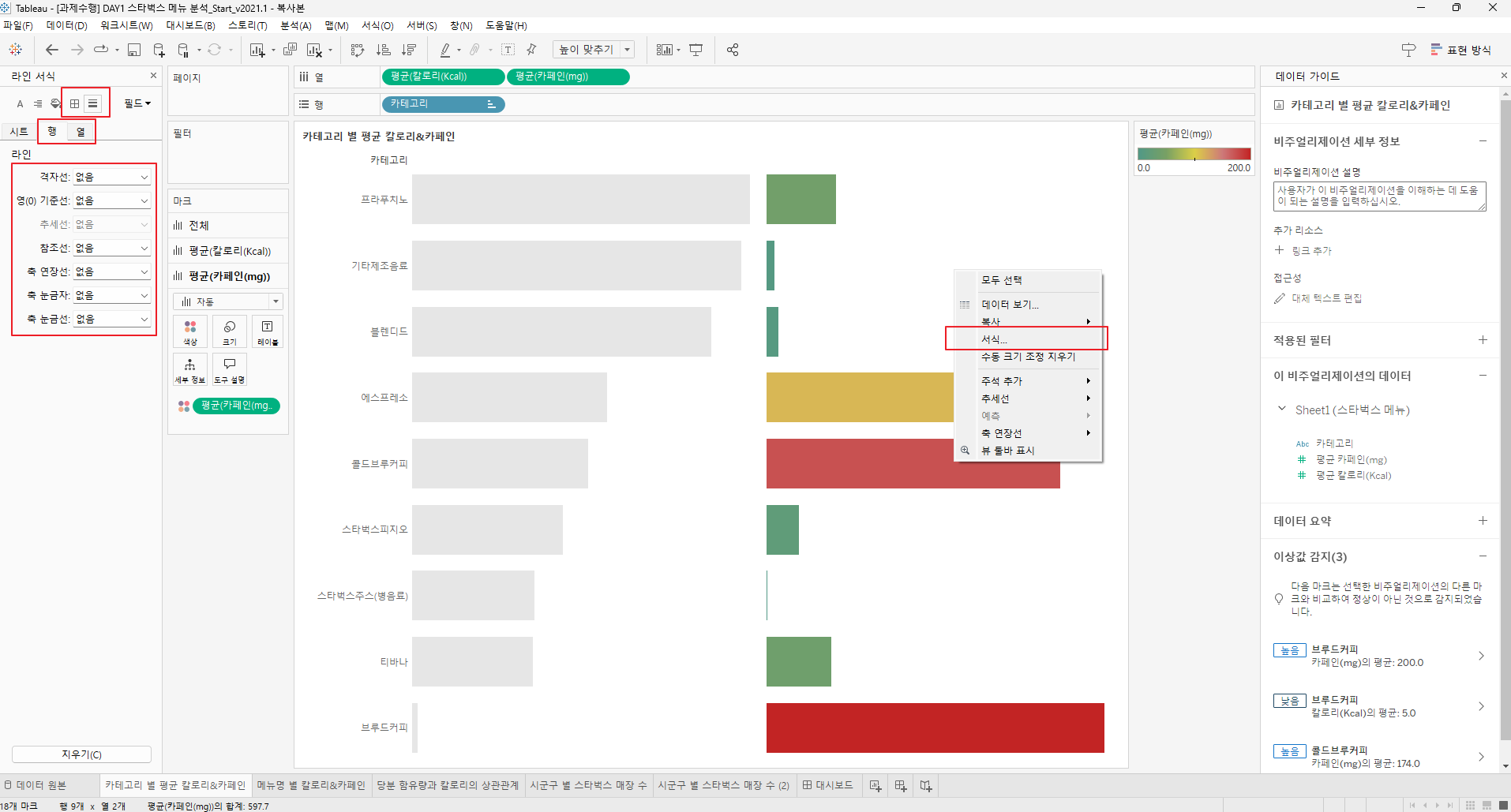
Task: Select the borders format grid icon
Action: tap(74, 103)
